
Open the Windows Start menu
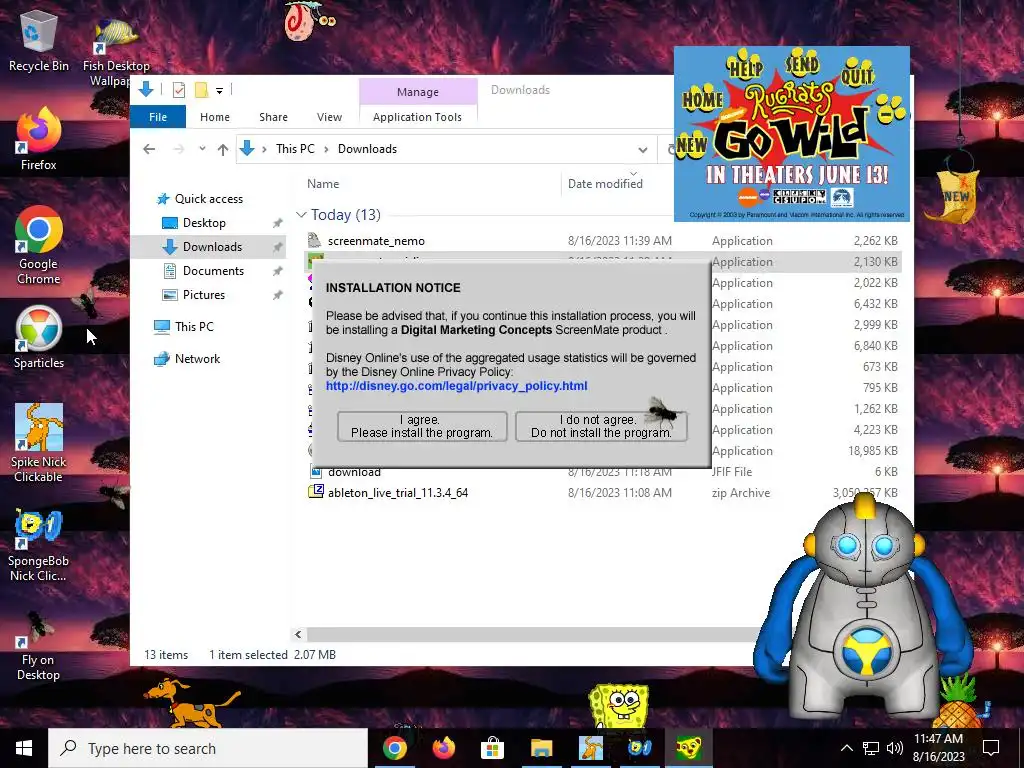[x=24, y=748]
